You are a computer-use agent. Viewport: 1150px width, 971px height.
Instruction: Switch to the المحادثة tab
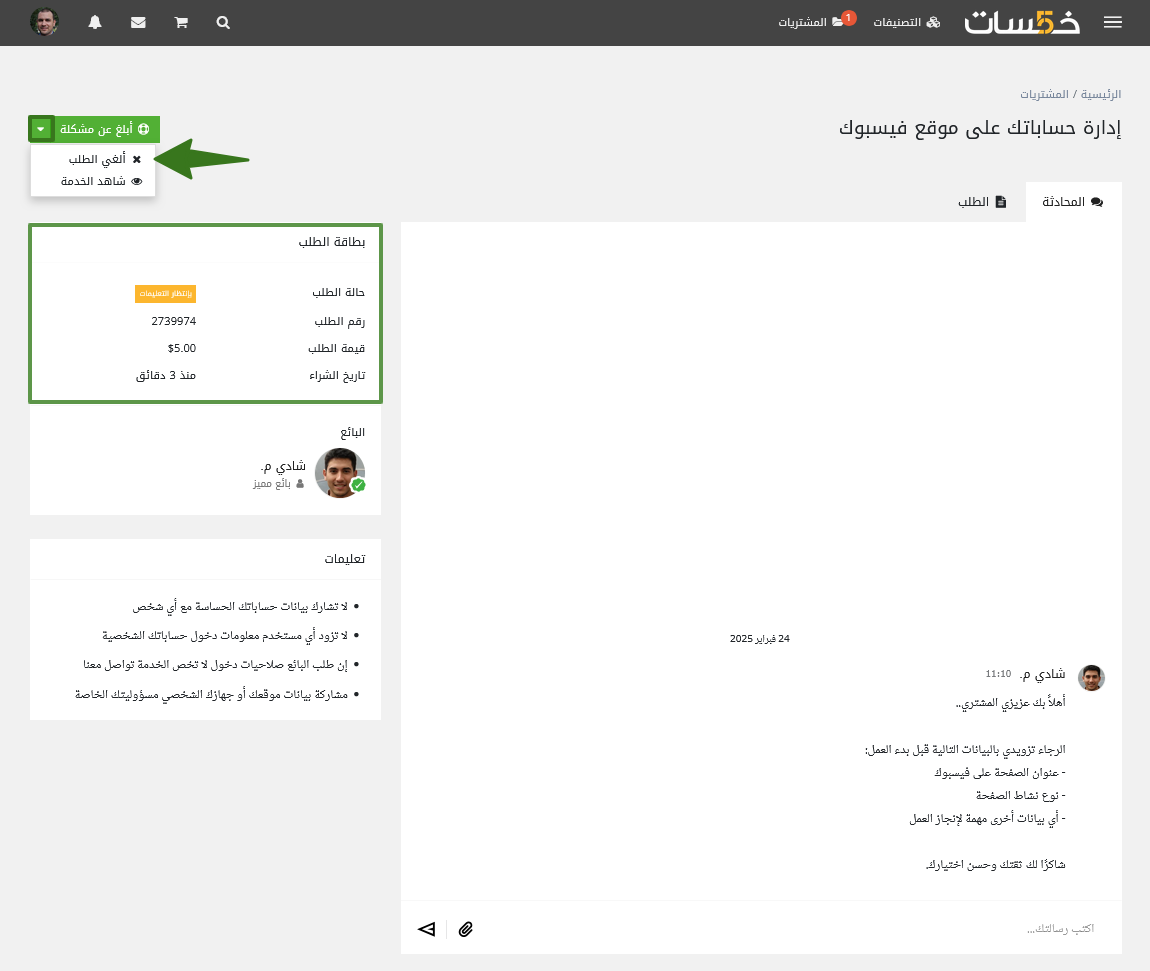coord(1073,202)
